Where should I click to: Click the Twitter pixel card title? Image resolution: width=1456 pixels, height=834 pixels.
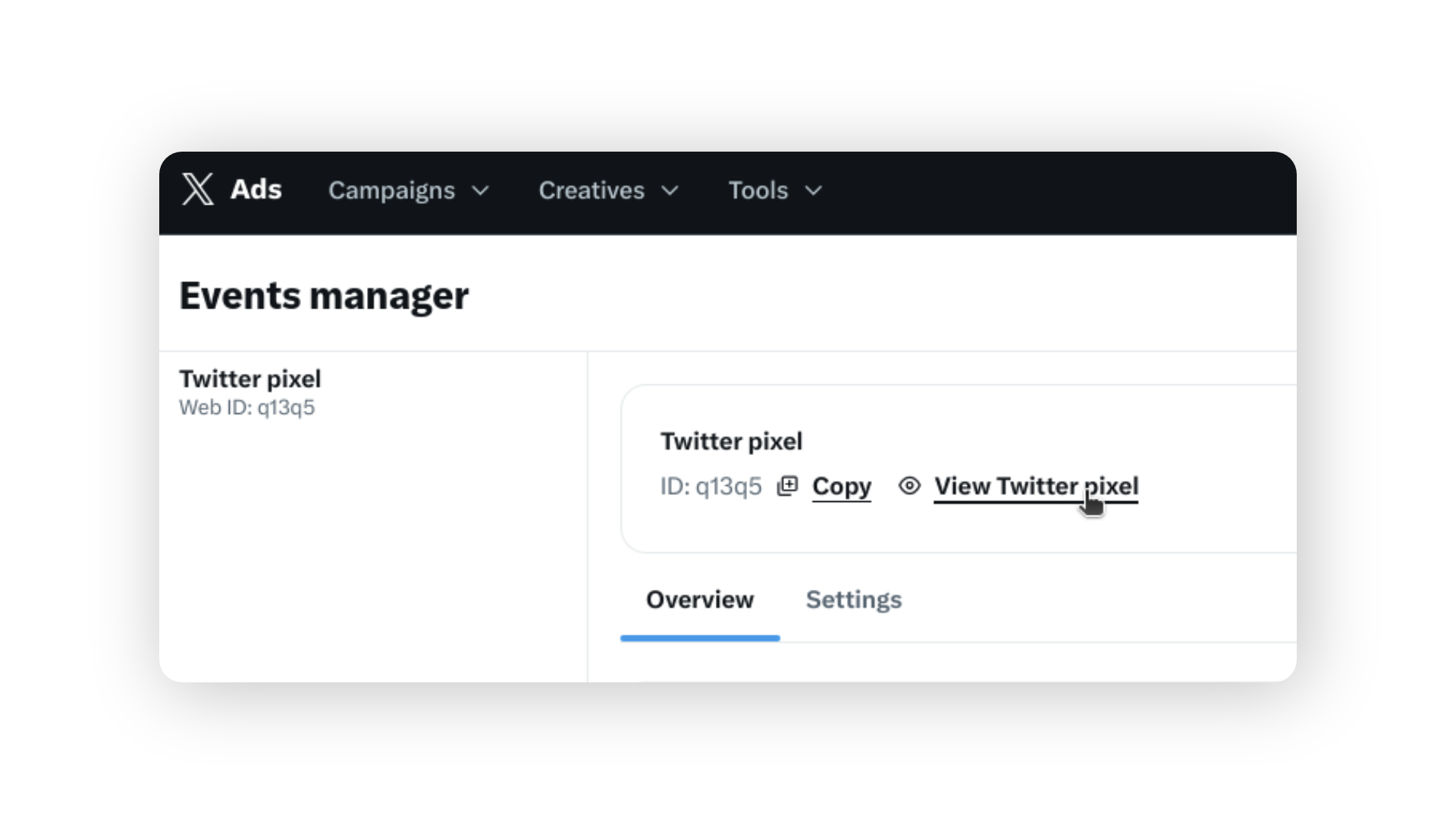[x=731, y=441]
